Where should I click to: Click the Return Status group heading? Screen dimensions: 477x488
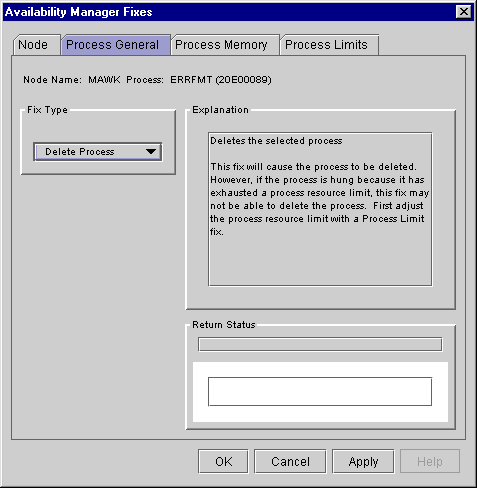224,325
